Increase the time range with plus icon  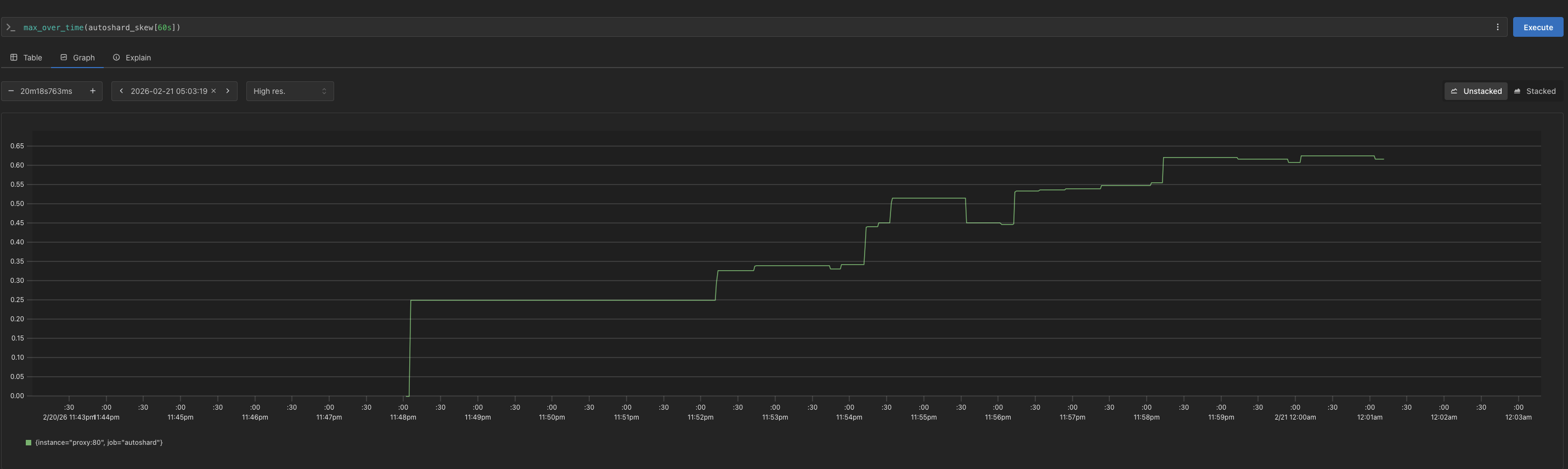(93, 91)
